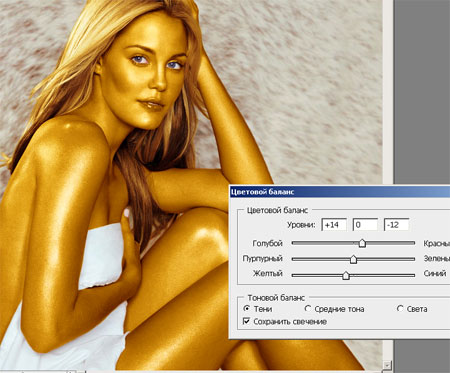Click the vertical scrollbar down arrow
Image resolution: width=450 pixels, height=373 pixels.
(x=387, y=364)
